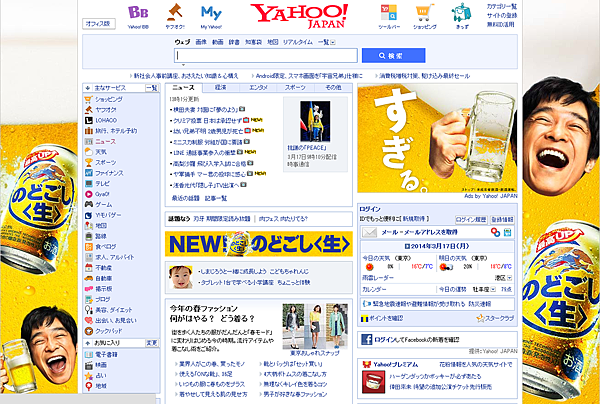Open the Toolbar (ツールバー) icon

(389, 16)
